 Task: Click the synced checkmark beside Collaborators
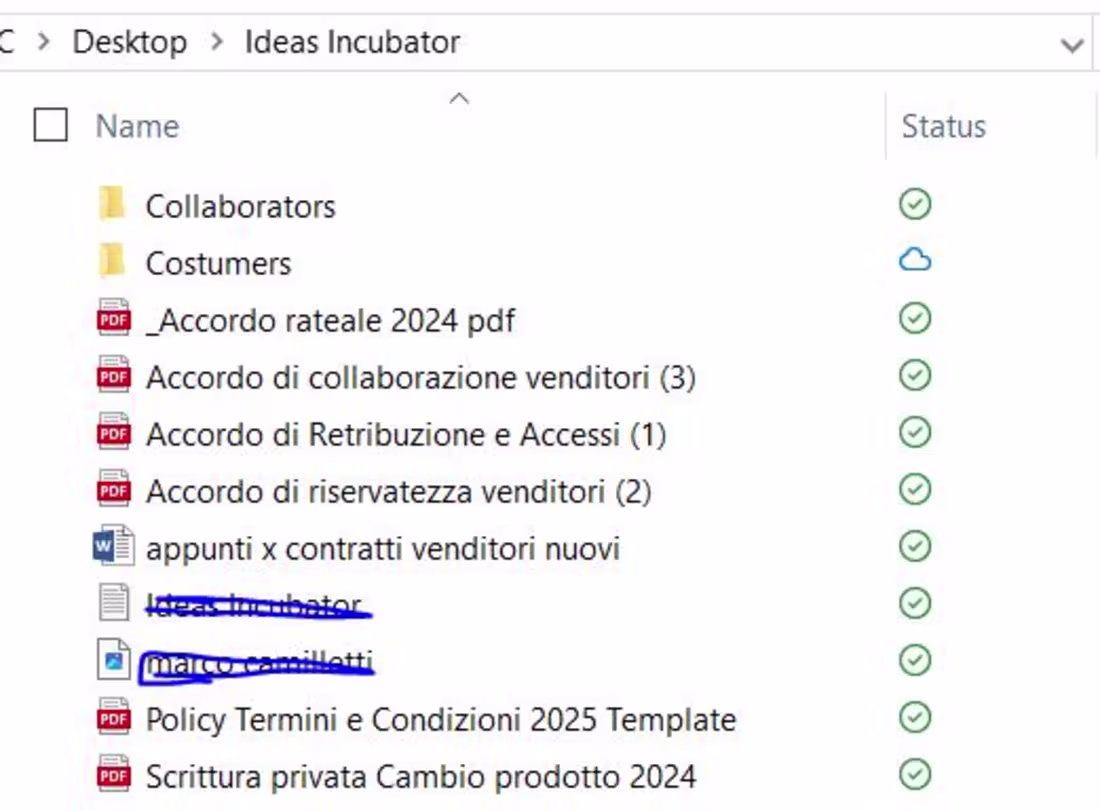tap(915, 204)
